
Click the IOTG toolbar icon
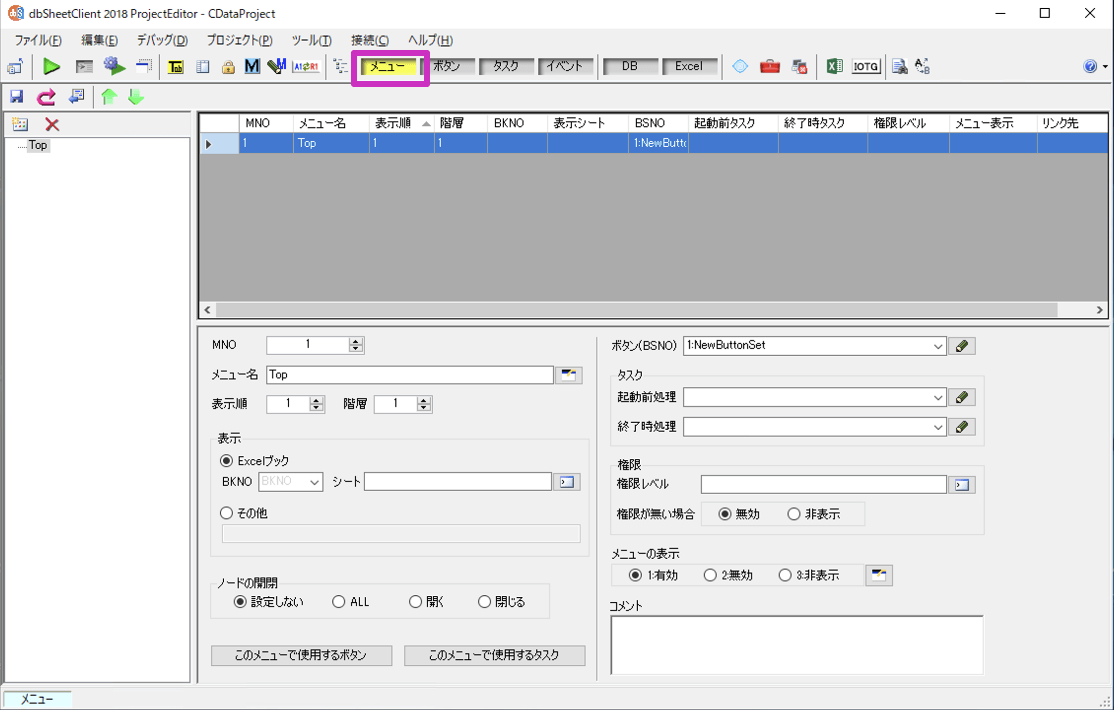coord(865,67)
